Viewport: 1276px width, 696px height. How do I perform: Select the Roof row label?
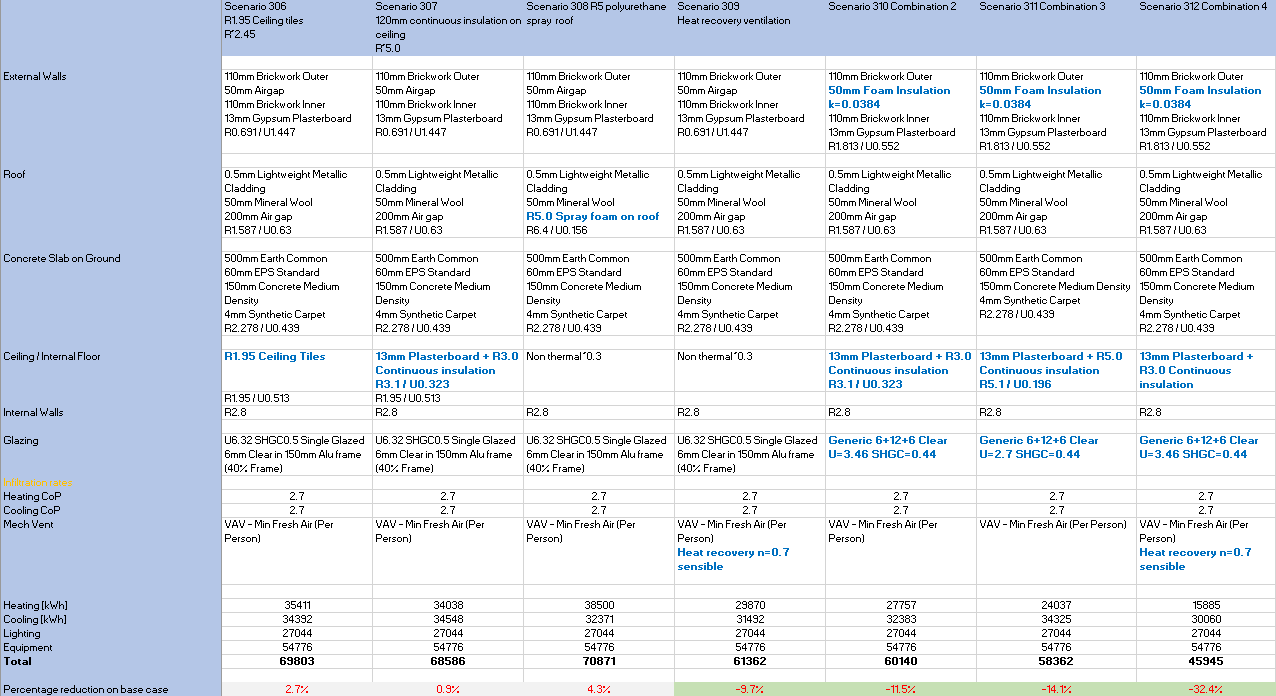(x=16, y=174)
